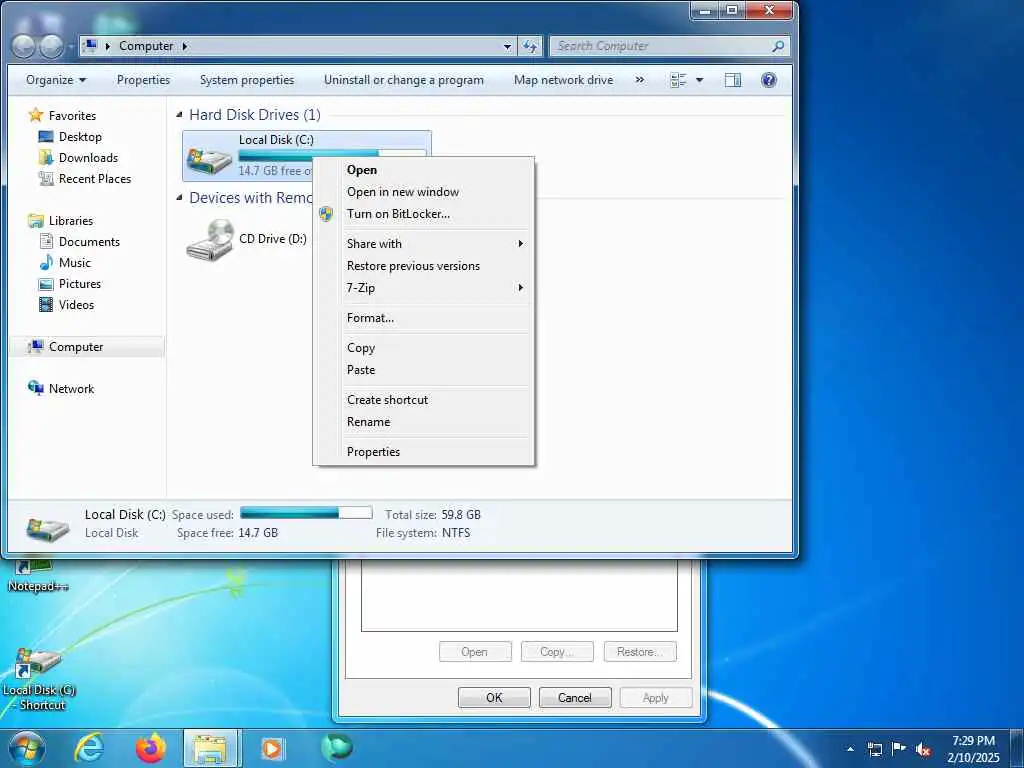Open the address bar history dropdown
1024x768 pixels.
click(x=507, y=46)
